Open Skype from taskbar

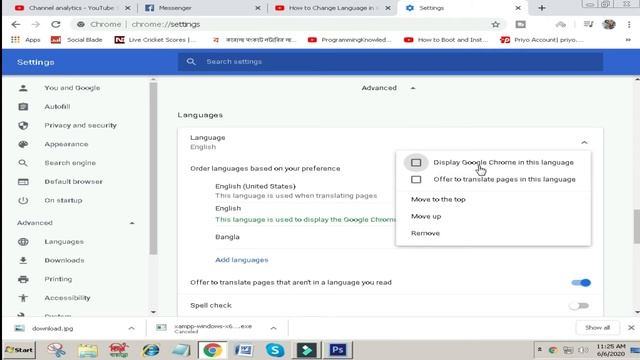click(275, 350)
